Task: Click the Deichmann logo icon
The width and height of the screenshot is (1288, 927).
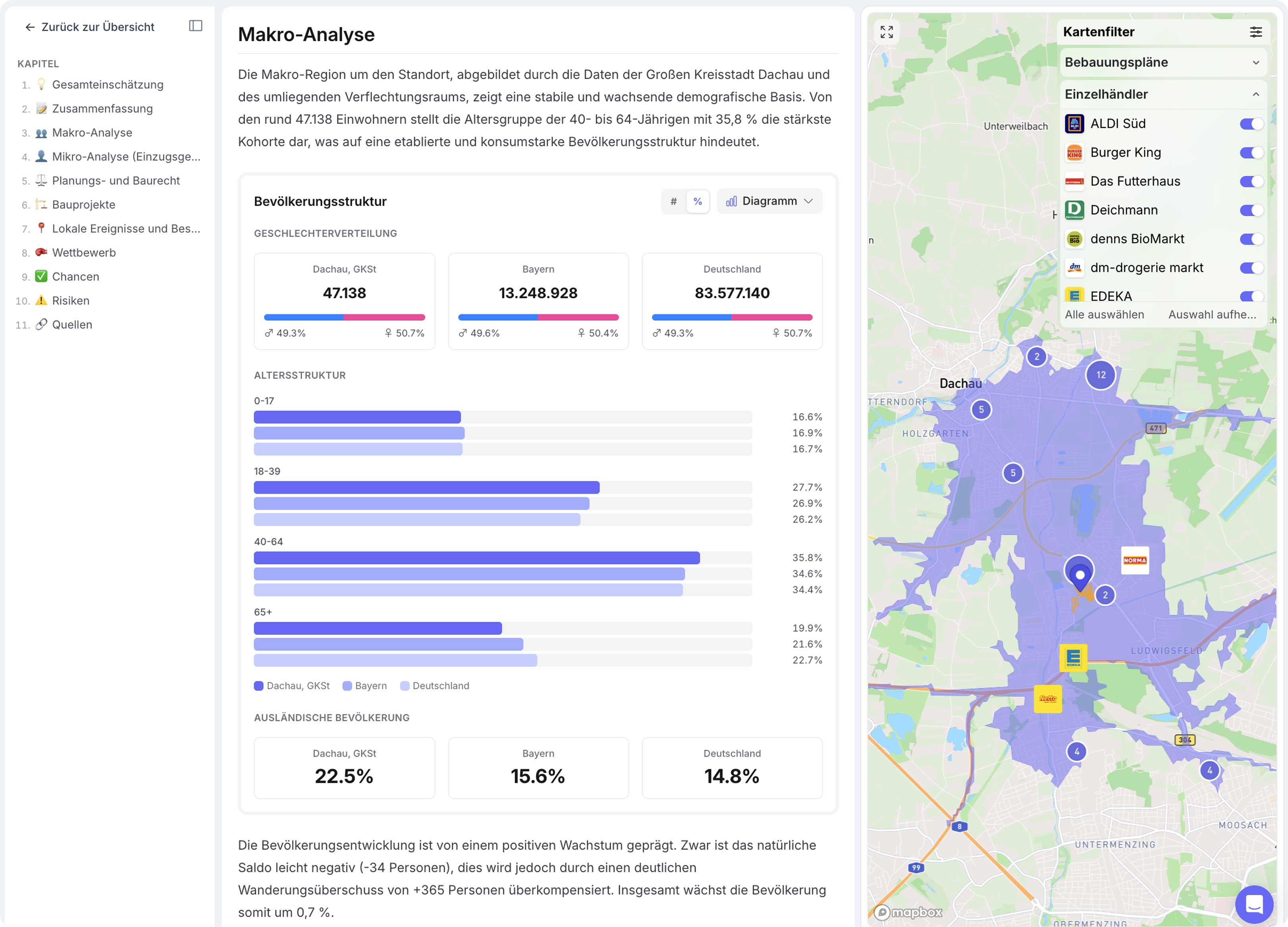Action: tap(1074, 210)
